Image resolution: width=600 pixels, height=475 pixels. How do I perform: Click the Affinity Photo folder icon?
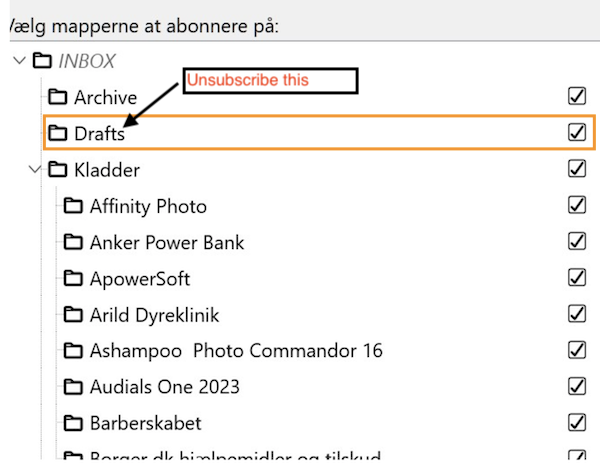(73, 207)
